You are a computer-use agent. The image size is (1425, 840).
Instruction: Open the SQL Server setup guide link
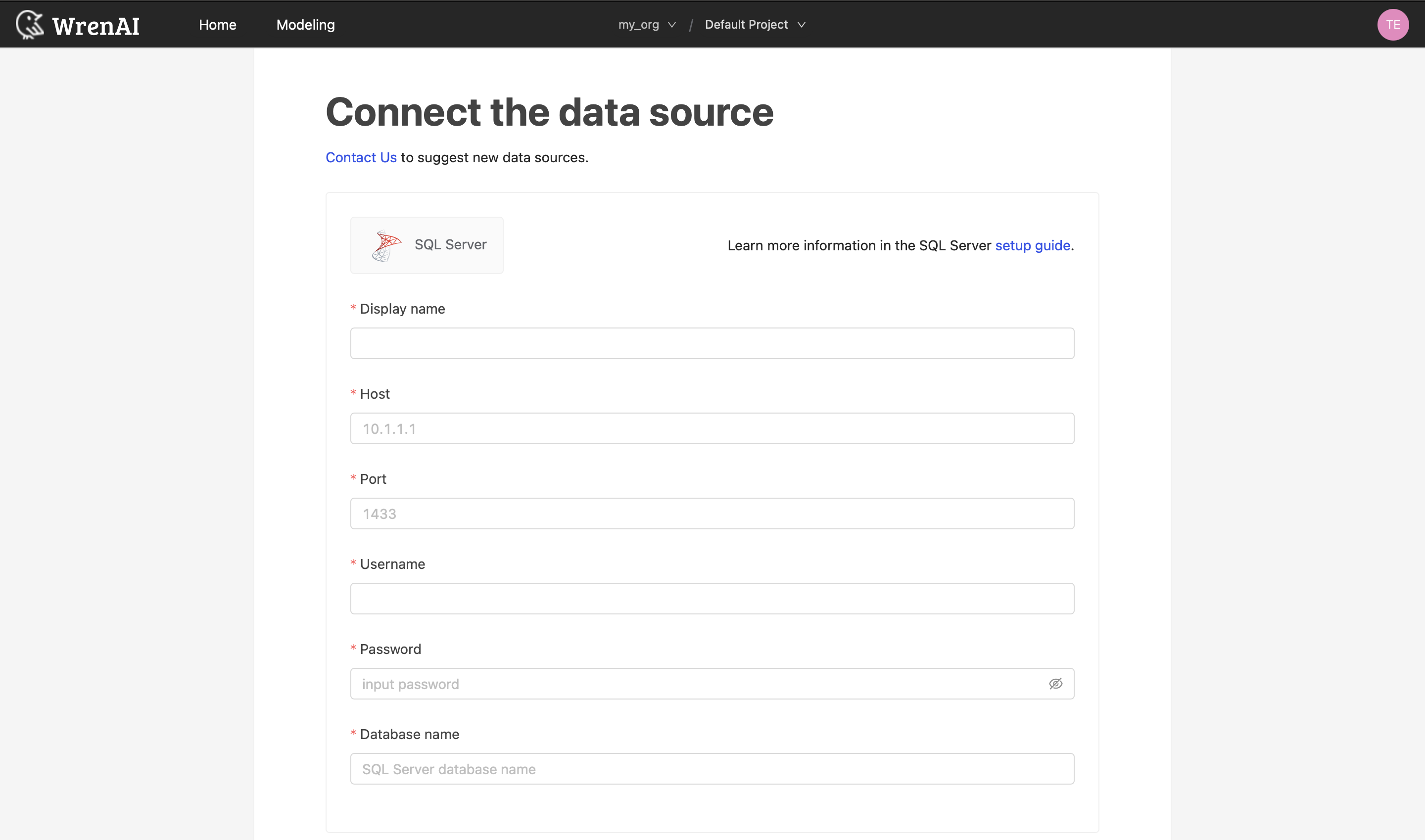click(x=1033, y=246)
